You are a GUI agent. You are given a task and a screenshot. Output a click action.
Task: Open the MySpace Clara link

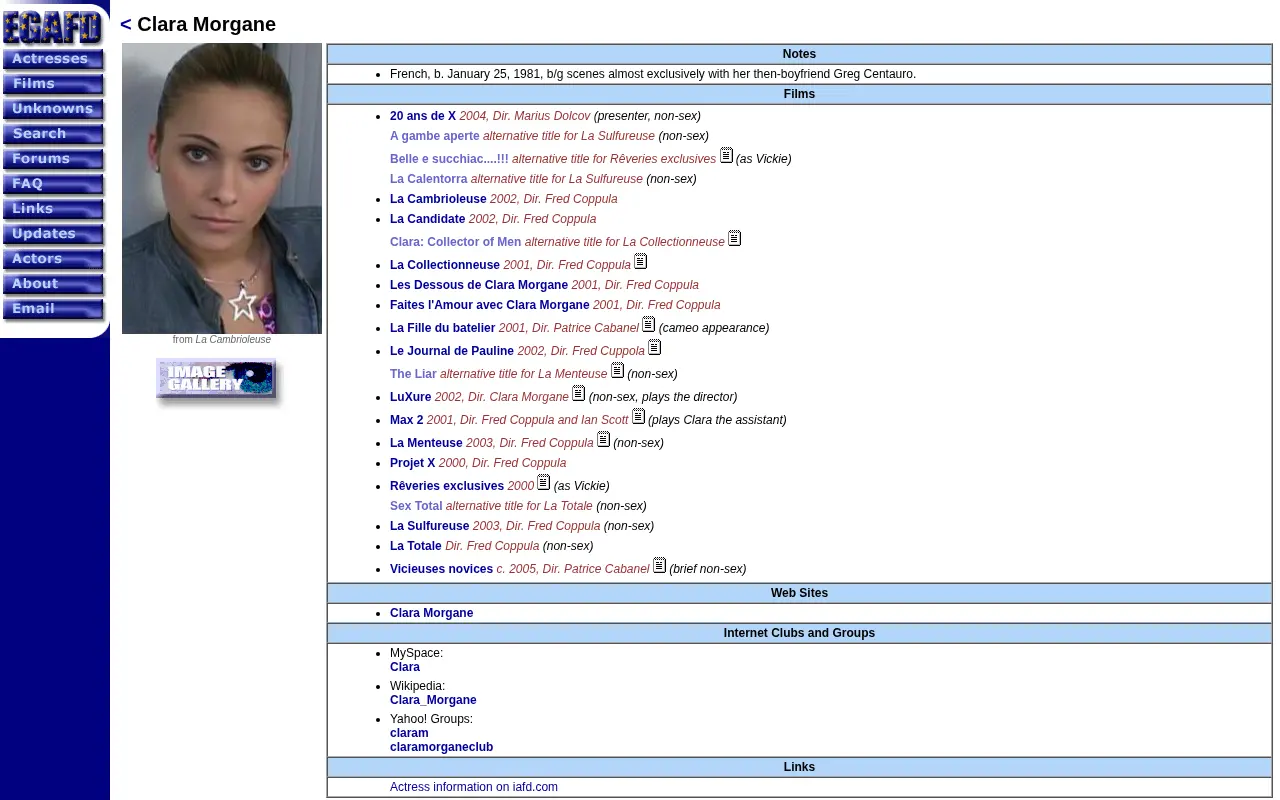pyautogui.click(x=405, y=667)
